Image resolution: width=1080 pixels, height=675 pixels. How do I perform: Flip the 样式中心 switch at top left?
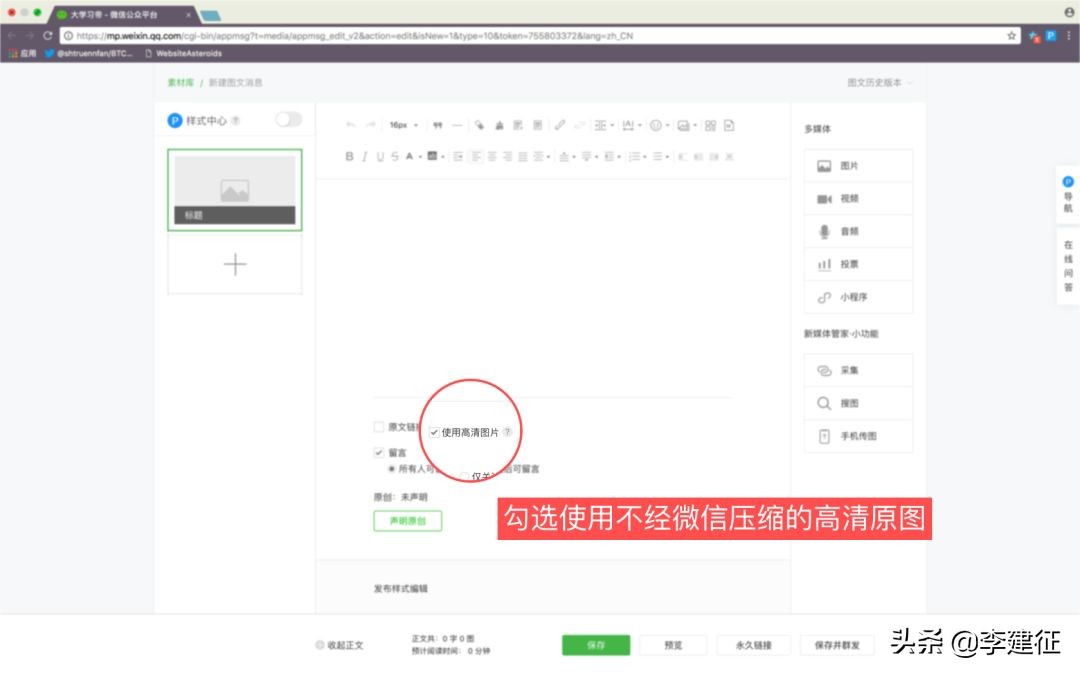[x=288, y=119]
